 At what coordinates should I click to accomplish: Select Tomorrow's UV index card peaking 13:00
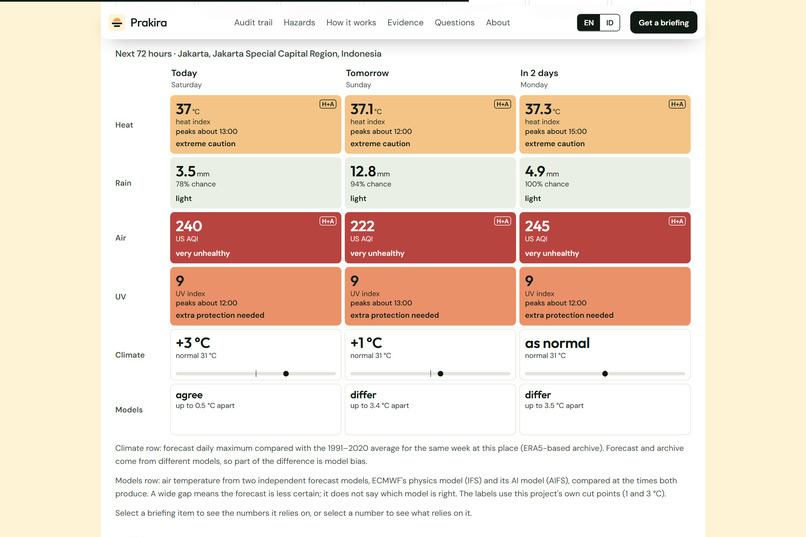pyautogui.click(x=430, y=296)
